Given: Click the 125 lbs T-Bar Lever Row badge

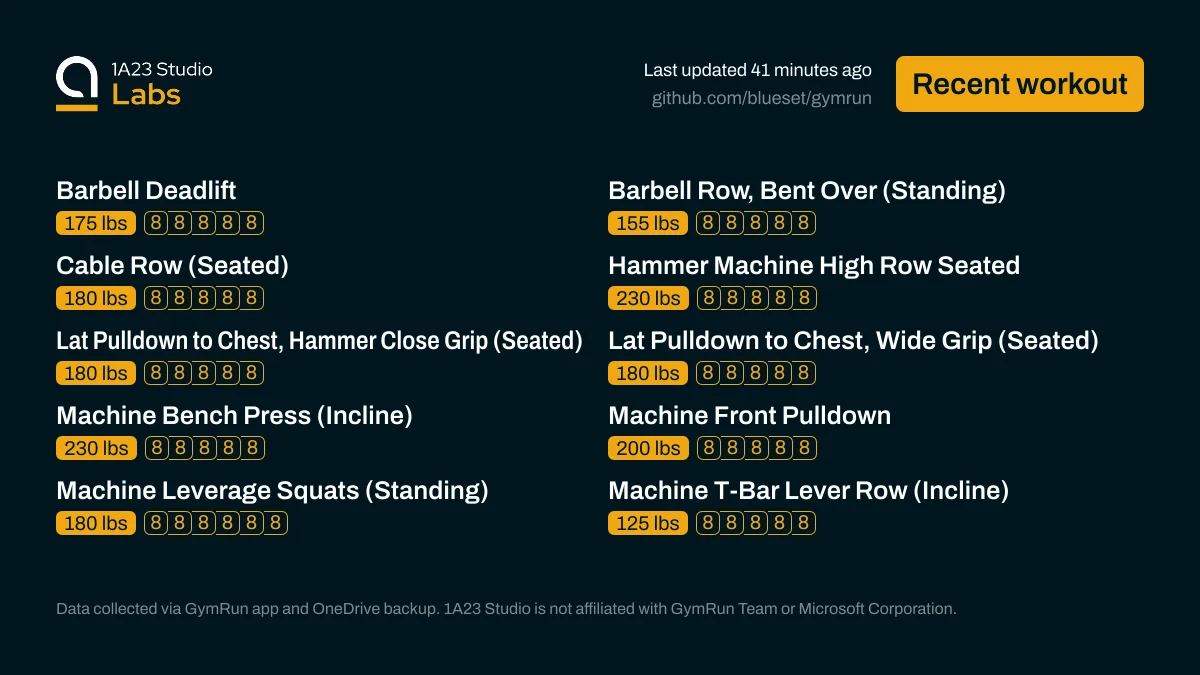Looking at the screenshot, I should (x=648, y=523).
